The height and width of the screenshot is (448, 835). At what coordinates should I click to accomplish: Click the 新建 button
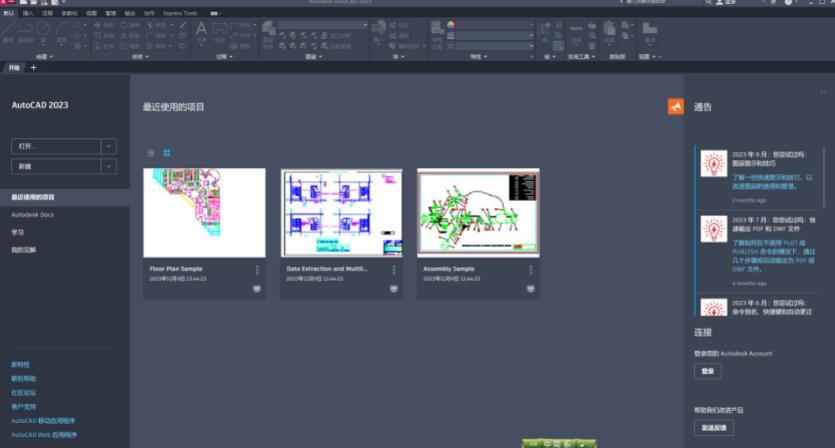coord(56,166)
